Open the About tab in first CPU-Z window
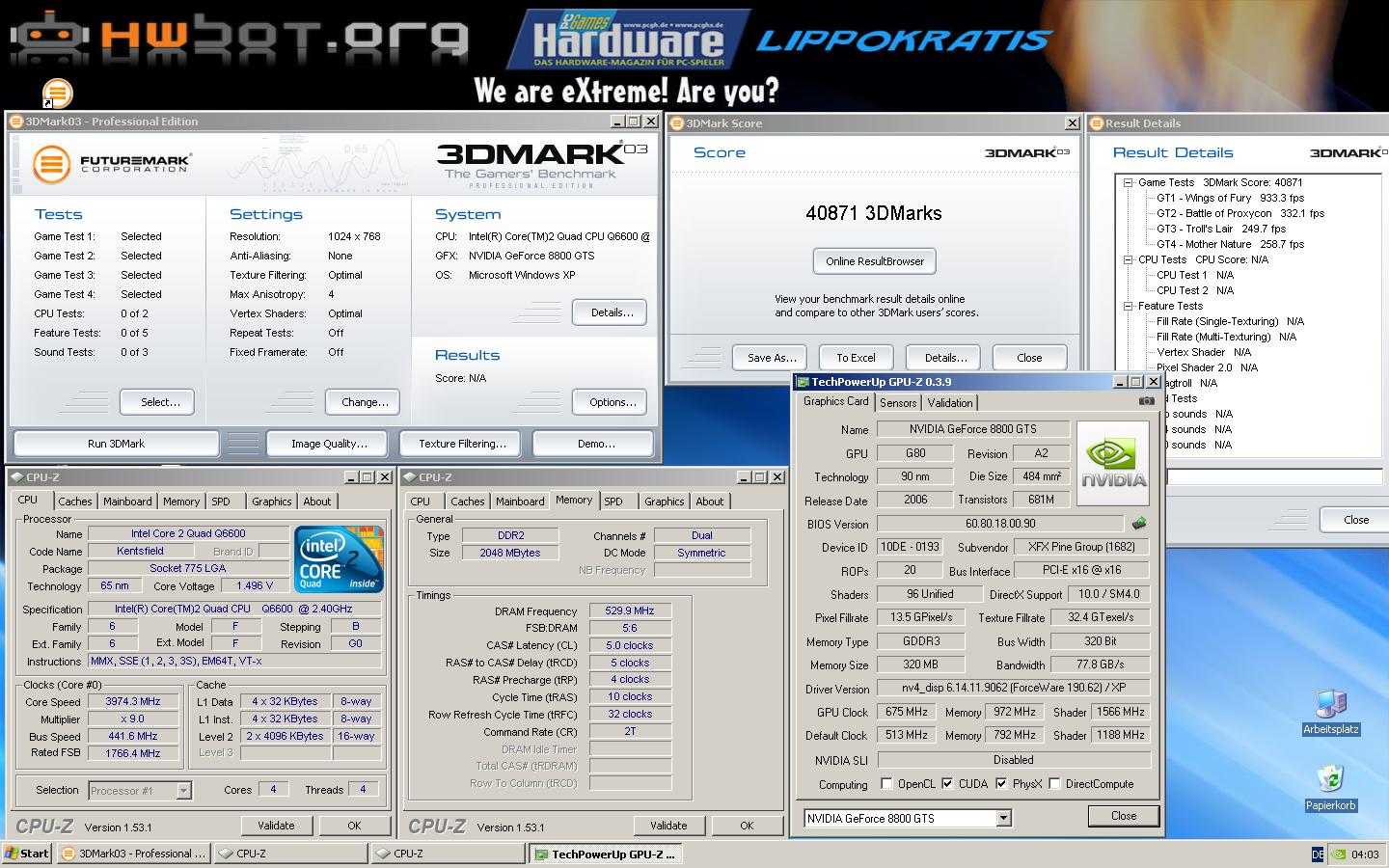This screenshot has height=868, width=1389. (x=317, y=502)
